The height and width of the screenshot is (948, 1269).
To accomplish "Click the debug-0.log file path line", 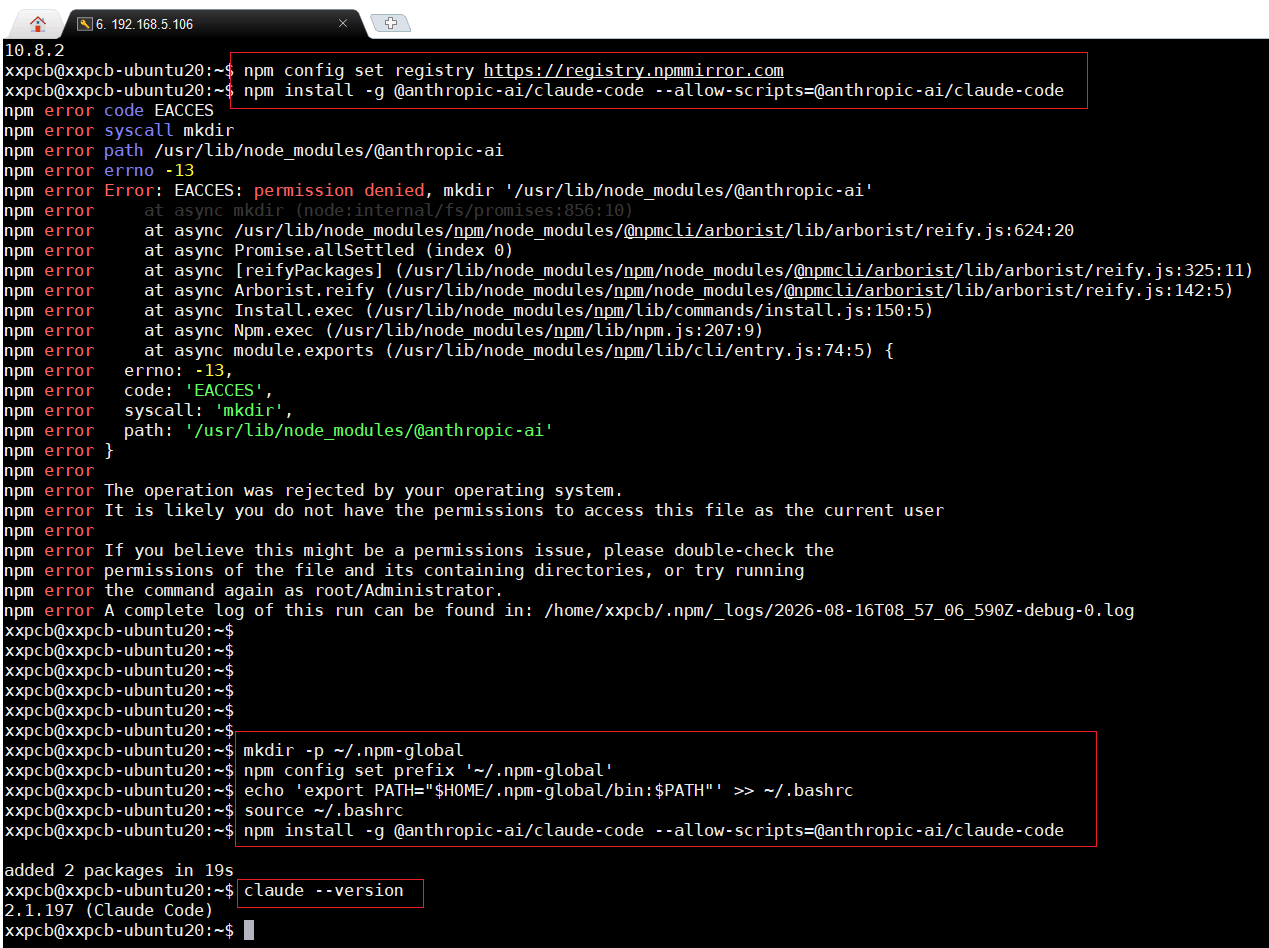I will click(x=569, y=610).
